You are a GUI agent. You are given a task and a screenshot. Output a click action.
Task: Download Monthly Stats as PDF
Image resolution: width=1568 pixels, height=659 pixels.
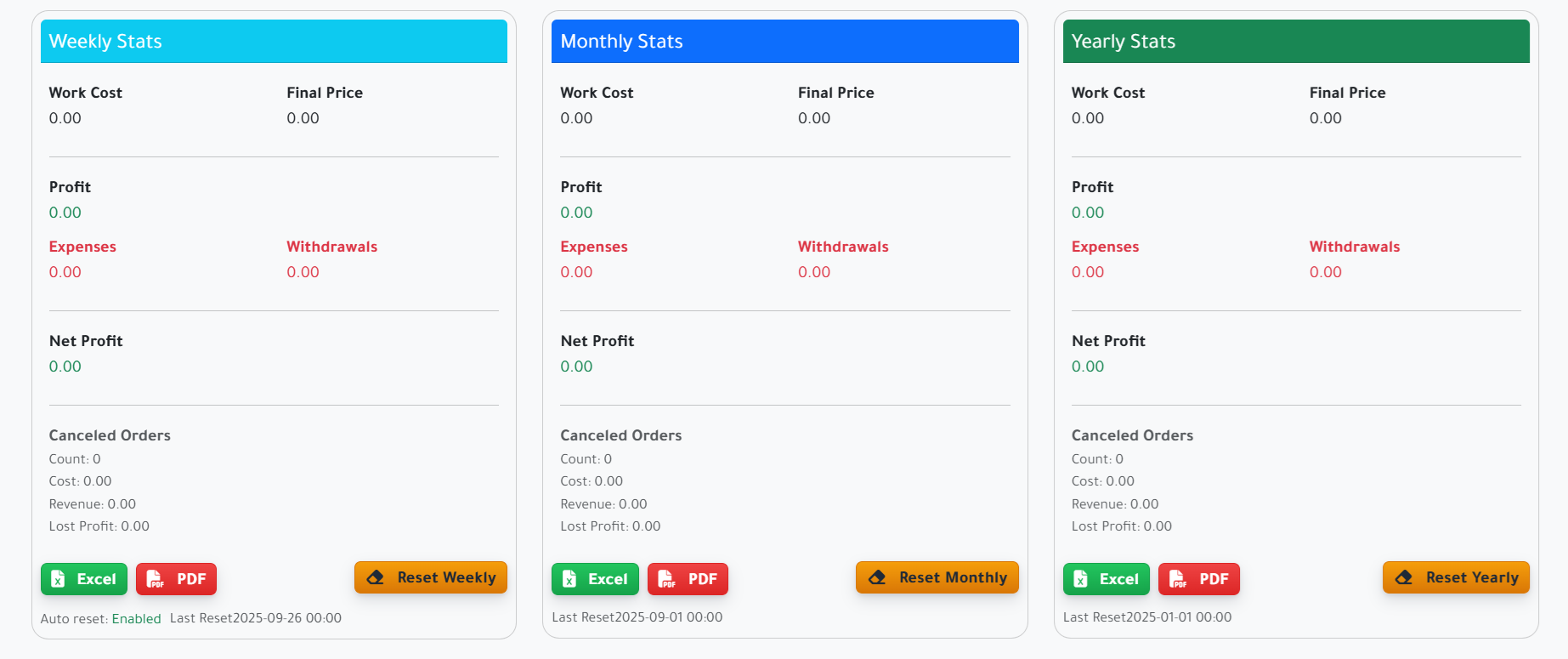click(688, 579)
